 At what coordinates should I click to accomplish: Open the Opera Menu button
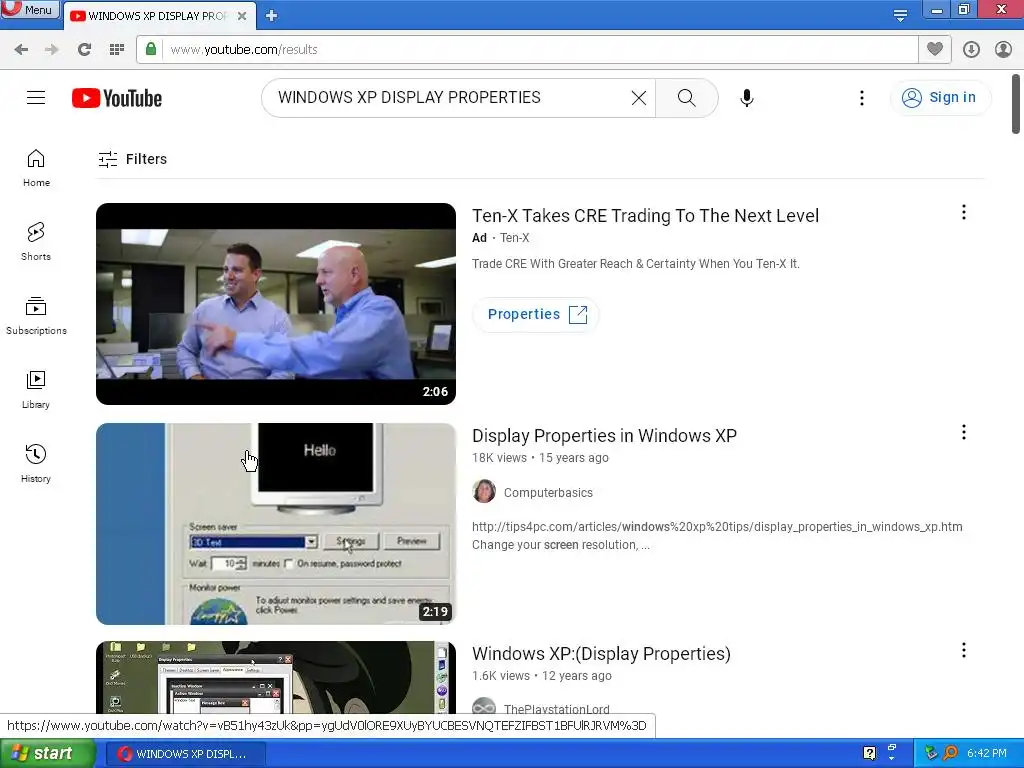click(x=29, y=9)
